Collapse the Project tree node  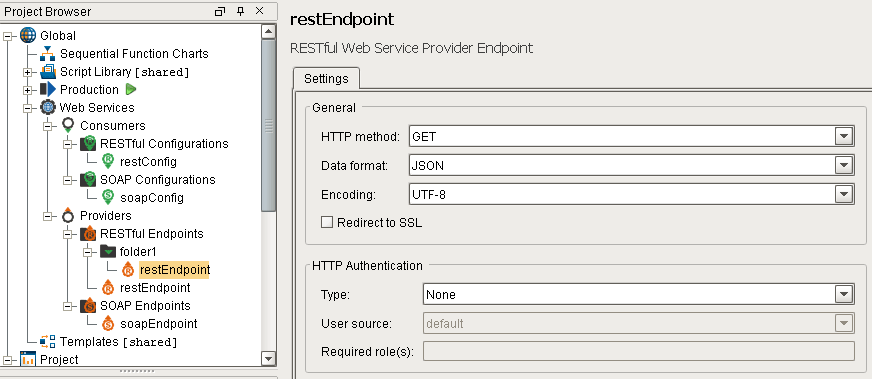tap(7, 360)
